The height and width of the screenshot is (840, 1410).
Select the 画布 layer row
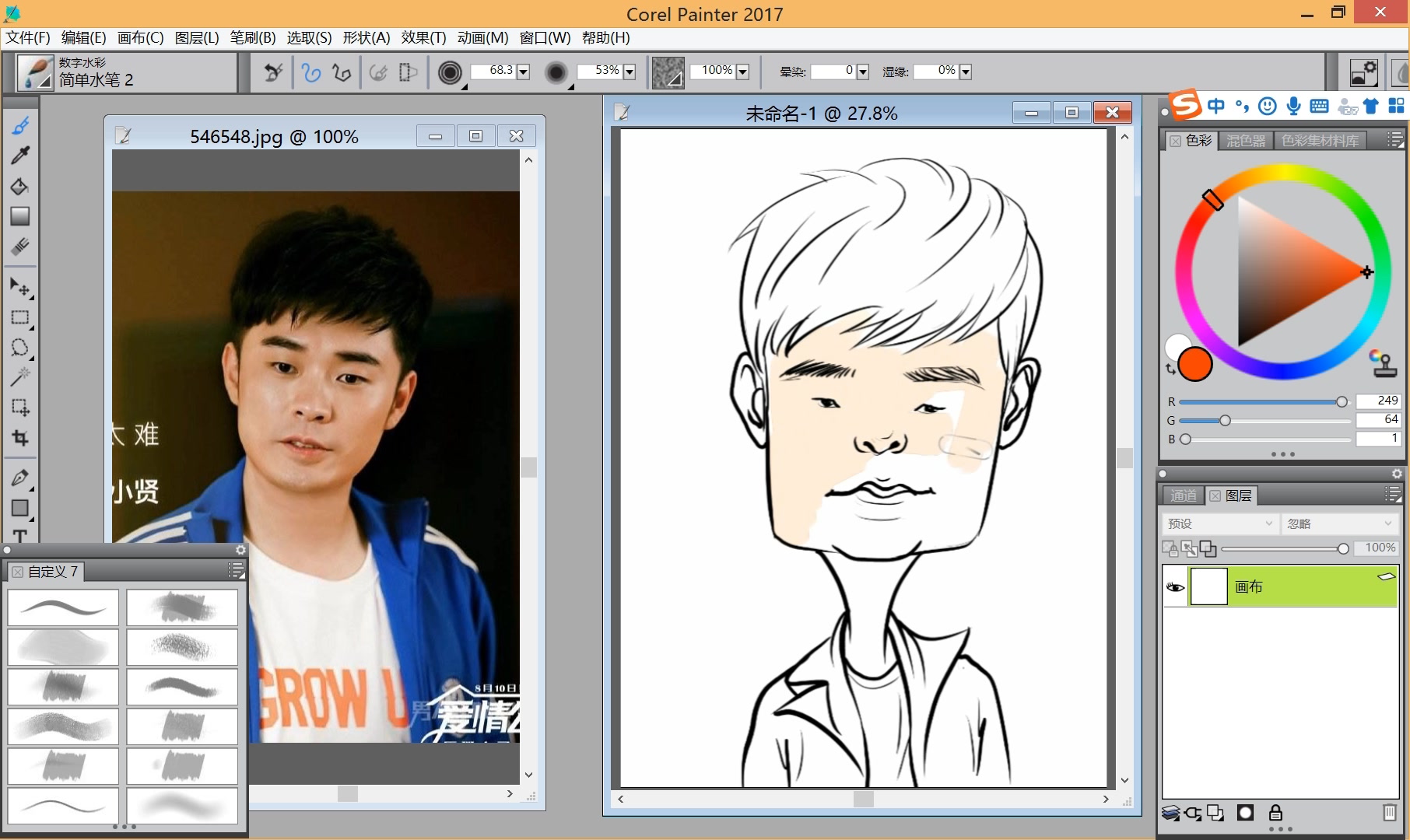tap(1280, 586)
